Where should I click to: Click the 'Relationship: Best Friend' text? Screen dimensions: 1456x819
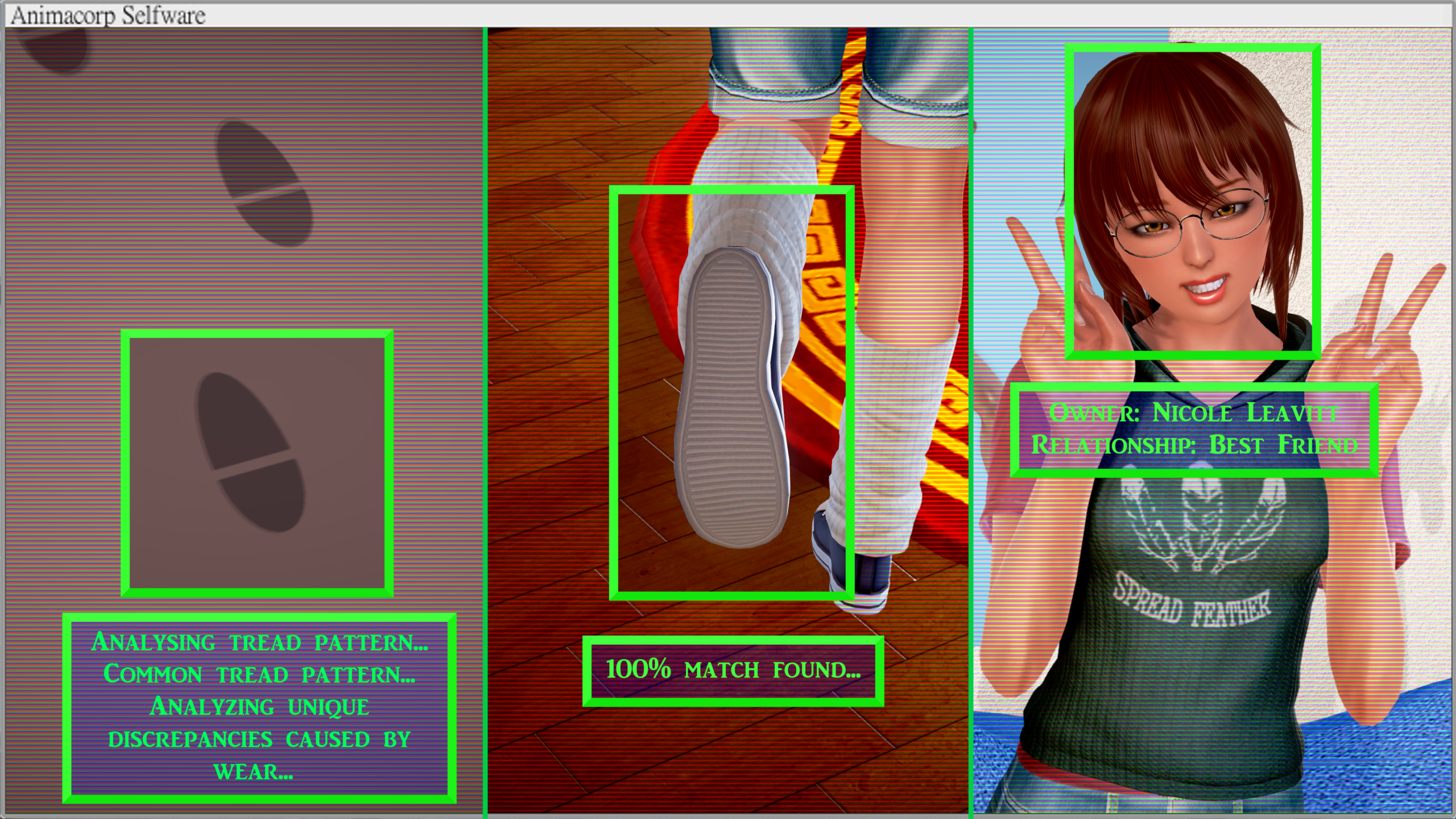pos(1194,445)
